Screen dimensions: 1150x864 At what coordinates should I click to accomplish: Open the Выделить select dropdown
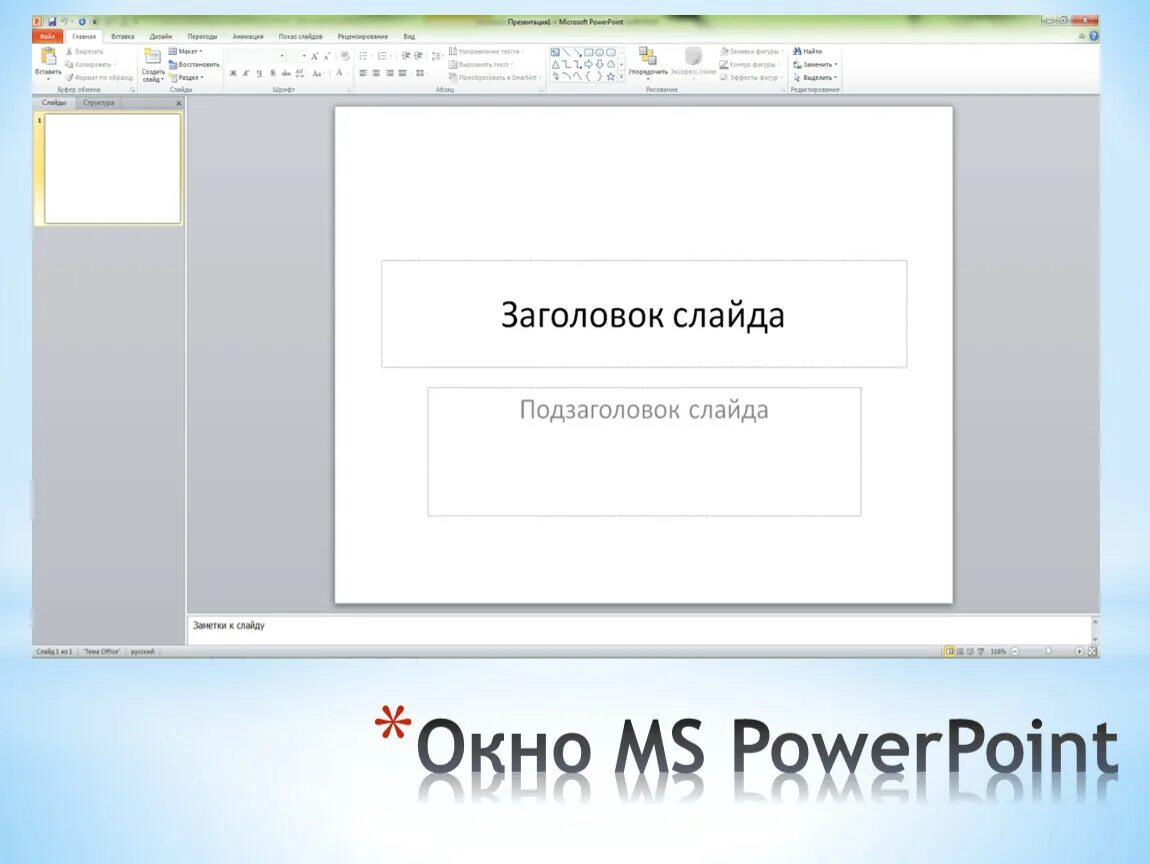tap(816, 77)
